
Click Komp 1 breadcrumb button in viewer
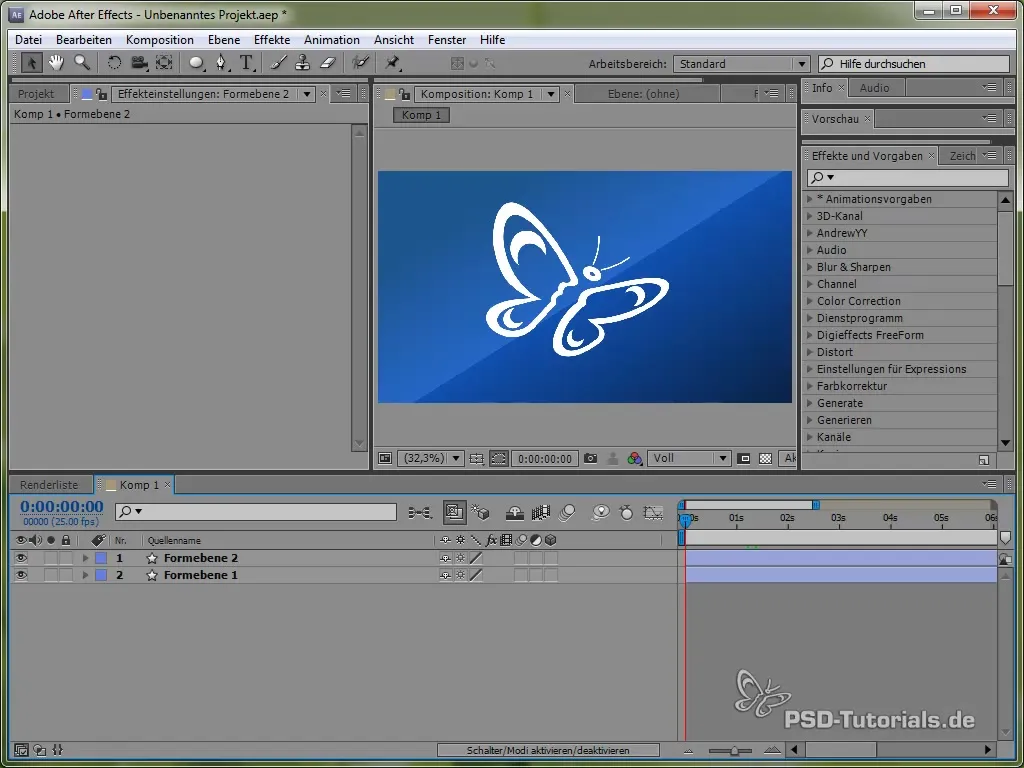(x=421, y=115)
